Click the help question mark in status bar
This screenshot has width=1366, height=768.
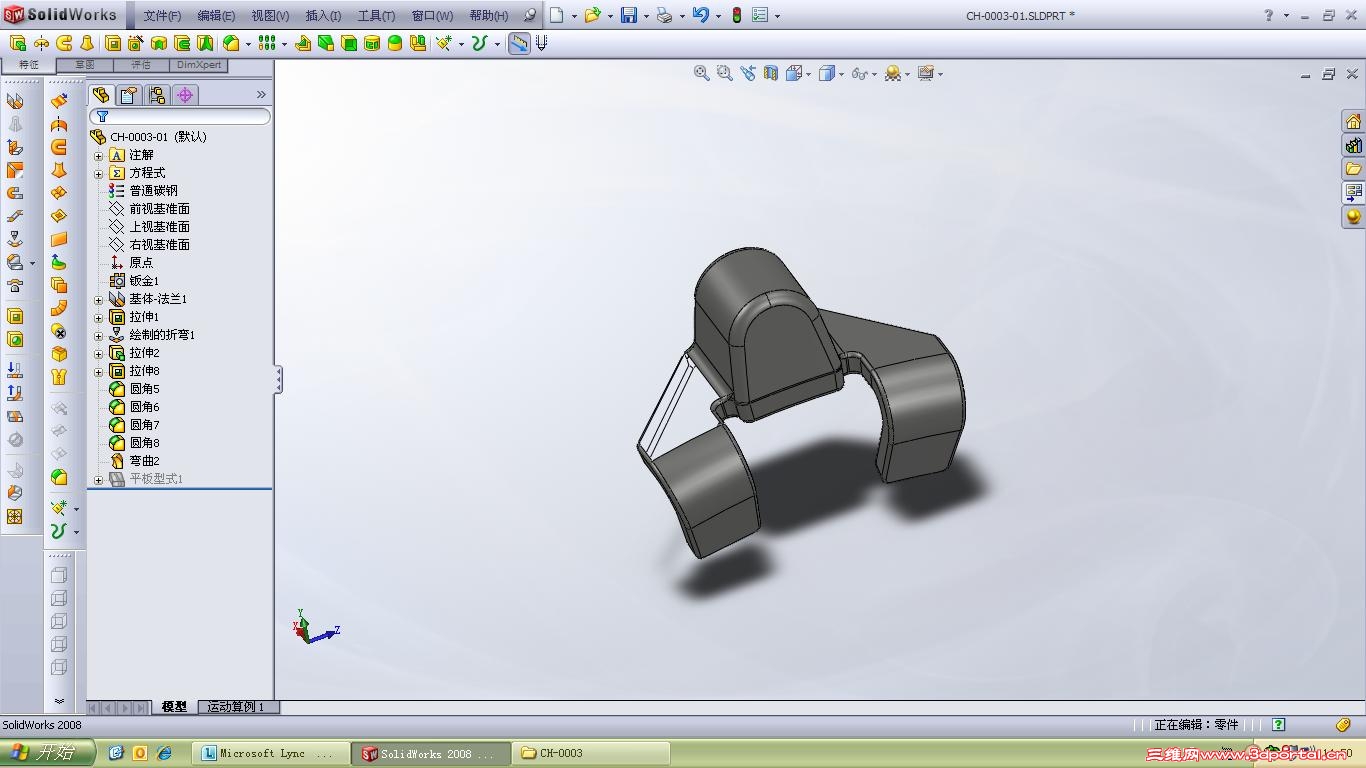1278,725
